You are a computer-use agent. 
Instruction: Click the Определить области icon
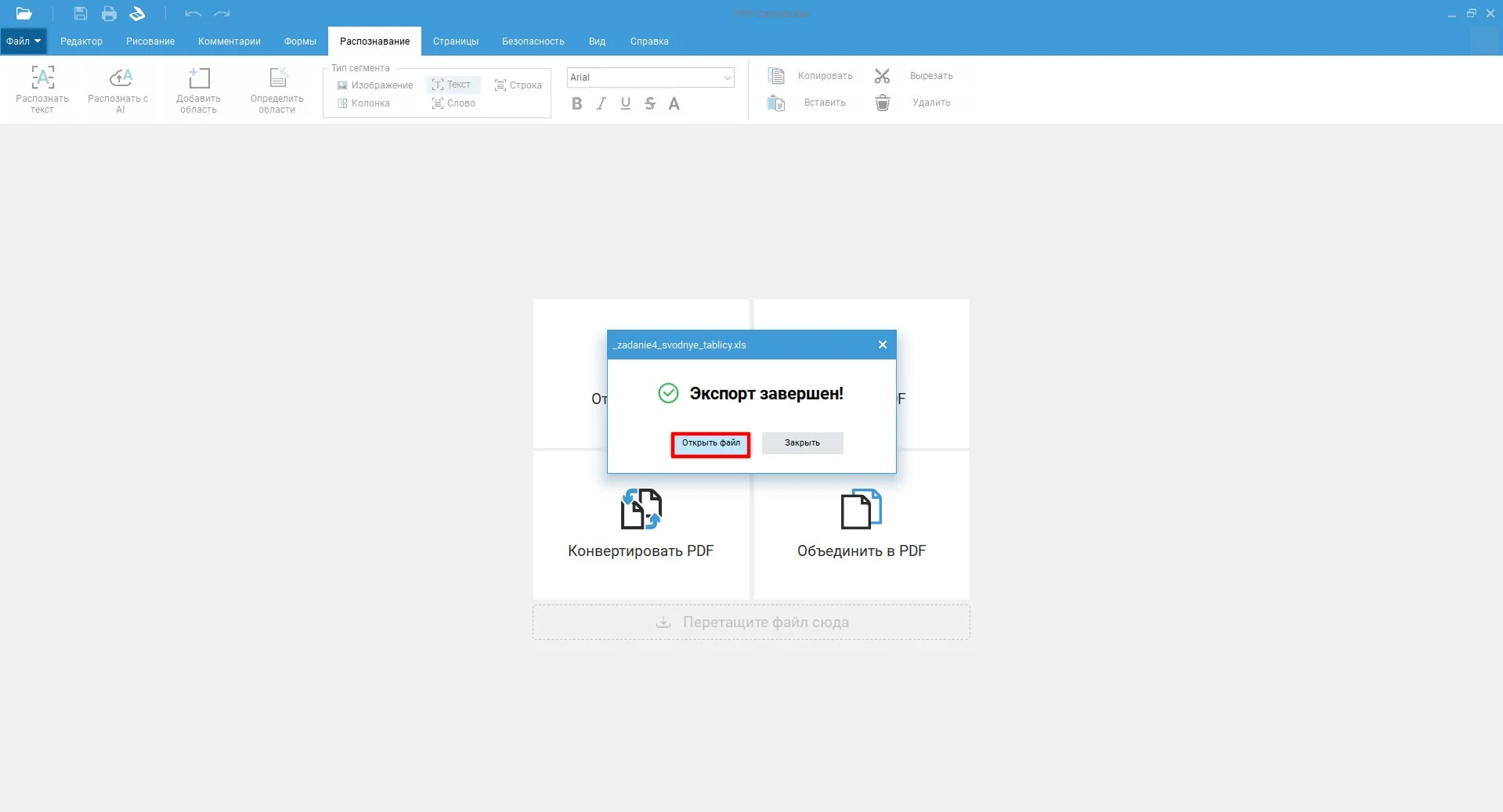point(277,78)
